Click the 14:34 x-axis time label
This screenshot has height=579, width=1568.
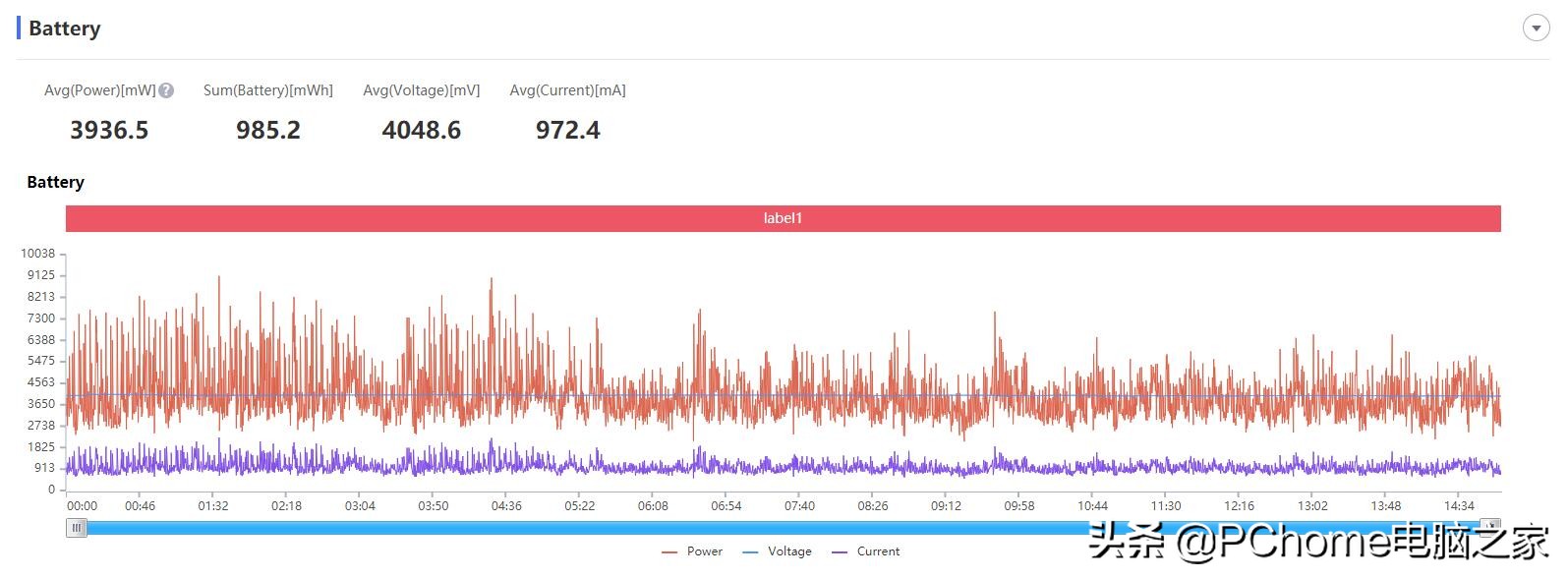click(1459, 506)
